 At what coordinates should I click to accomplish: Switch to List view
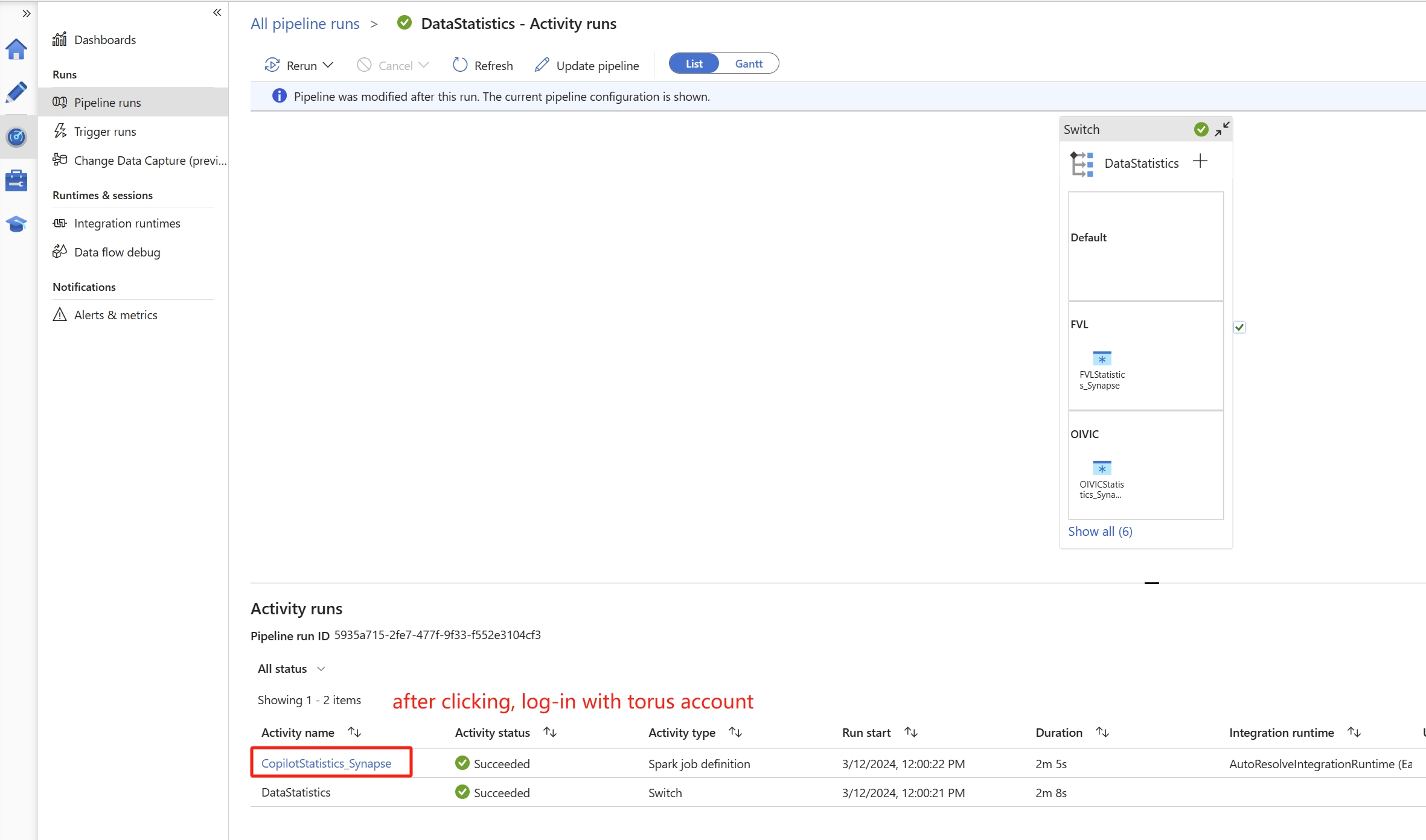pyautogui.click(x=694, y=63)
